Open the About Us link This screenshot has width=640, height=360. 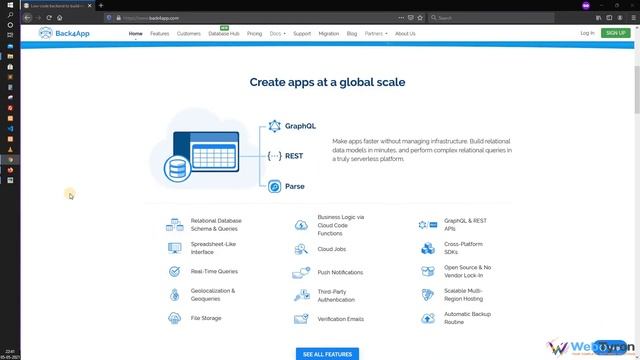point(405,33)
